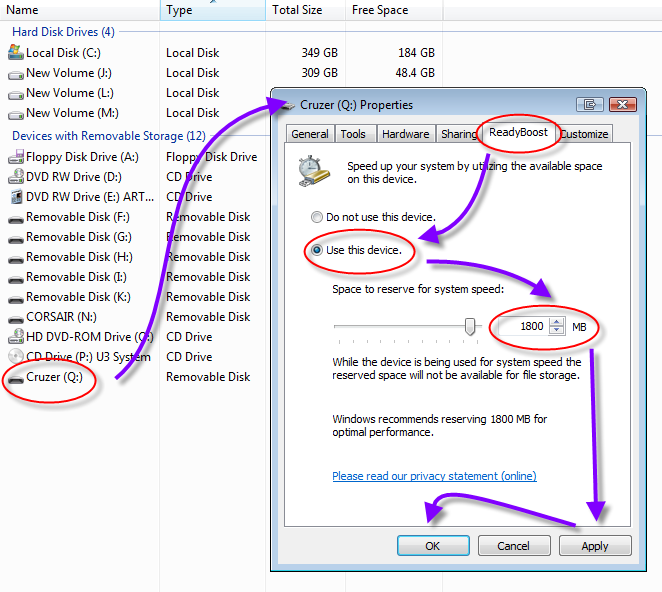This screenshot has width=662, height=592.
Task: Click the ReadyBoost space slider handle
Action: click(469, 327)
